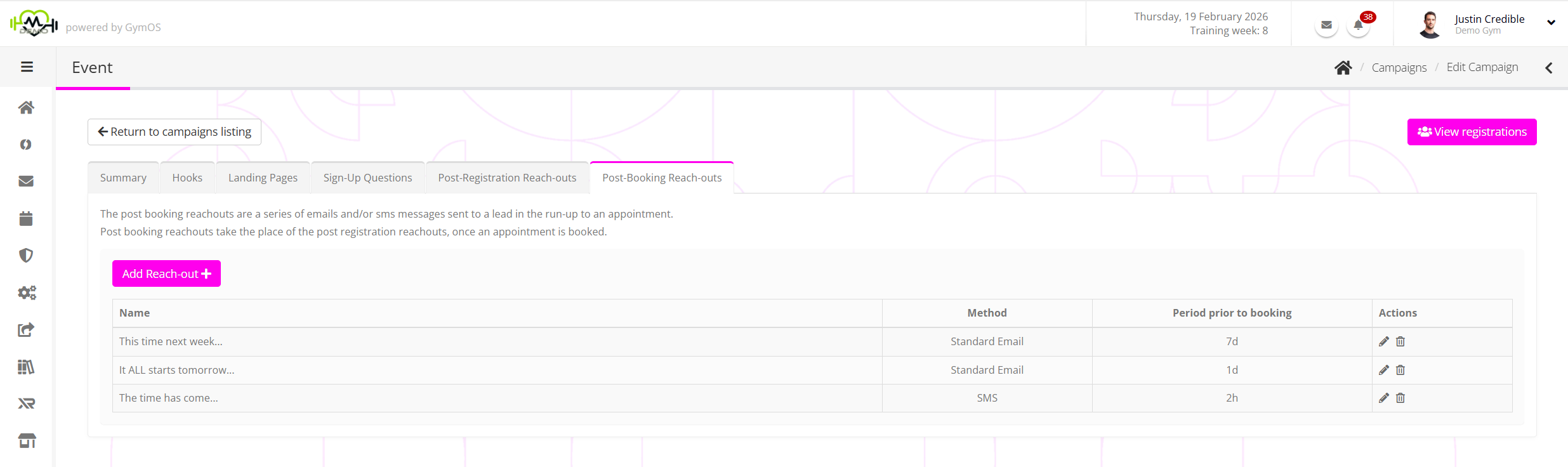
Task: Open the shop storefront icon in sidebar
Action: [x=27, y=440]
